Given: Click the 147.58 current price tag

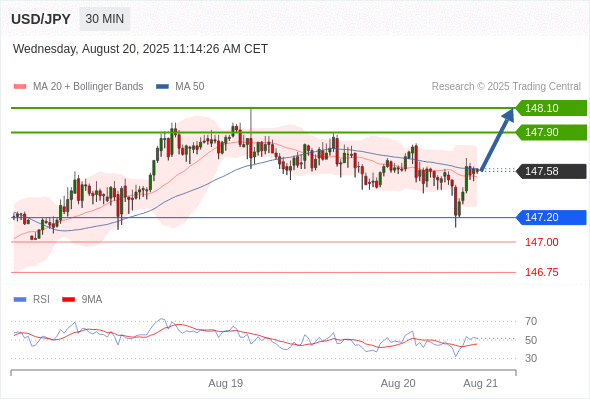Looking at the screenshot, I should [551, 171].
